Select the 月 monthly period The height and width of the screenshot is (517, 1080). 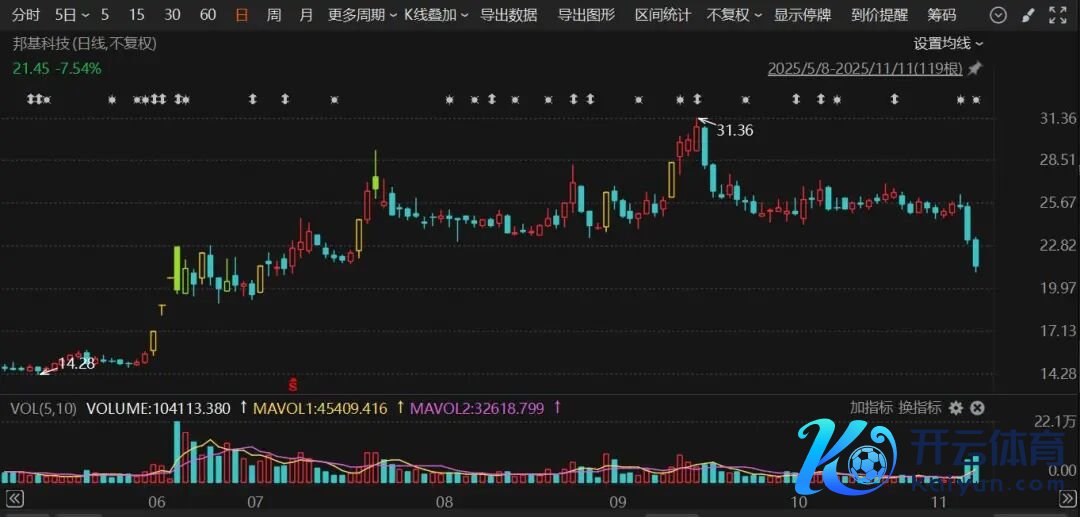306,15
